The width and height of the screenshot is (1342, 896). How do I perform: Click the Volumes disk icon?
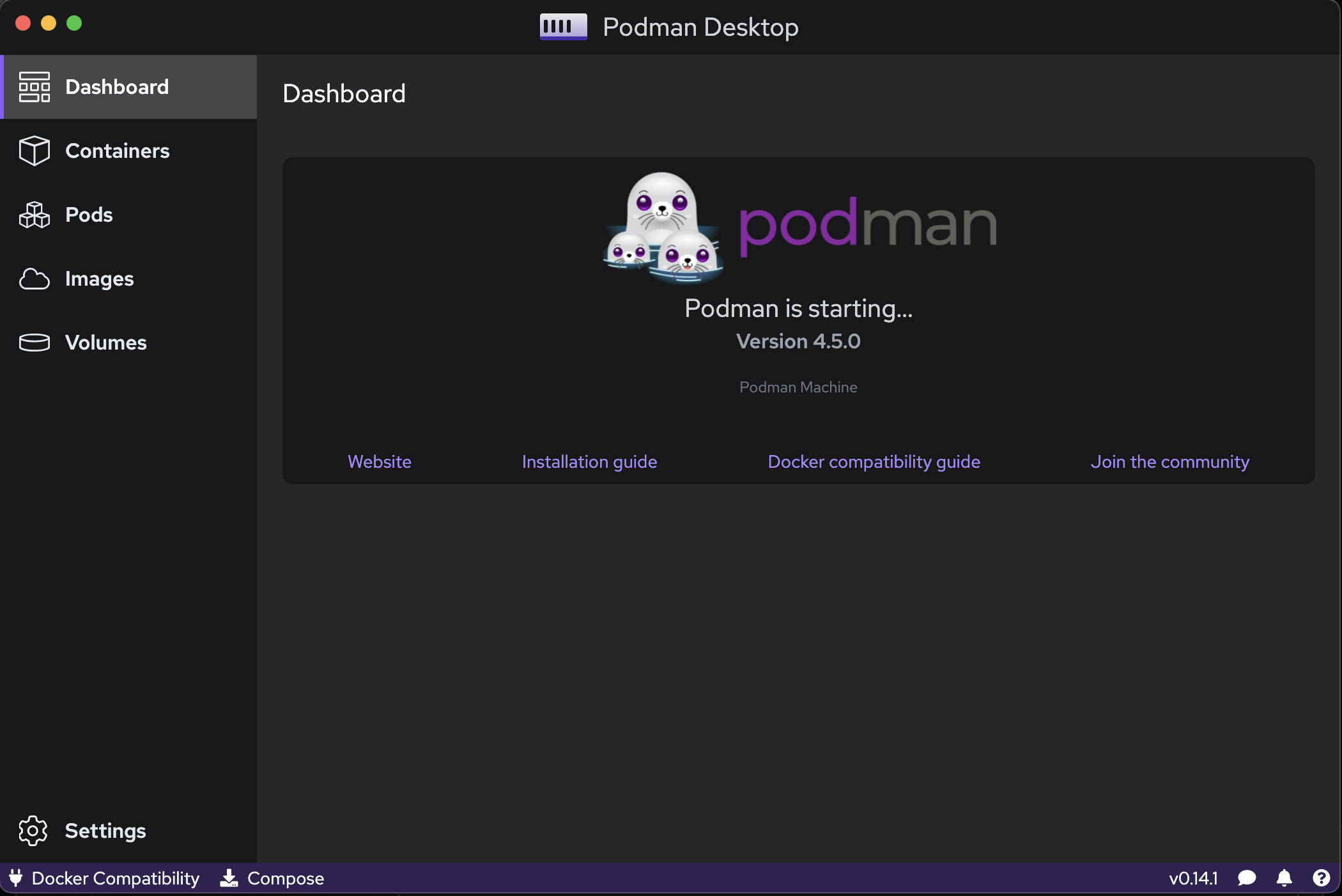click(34, 343)
